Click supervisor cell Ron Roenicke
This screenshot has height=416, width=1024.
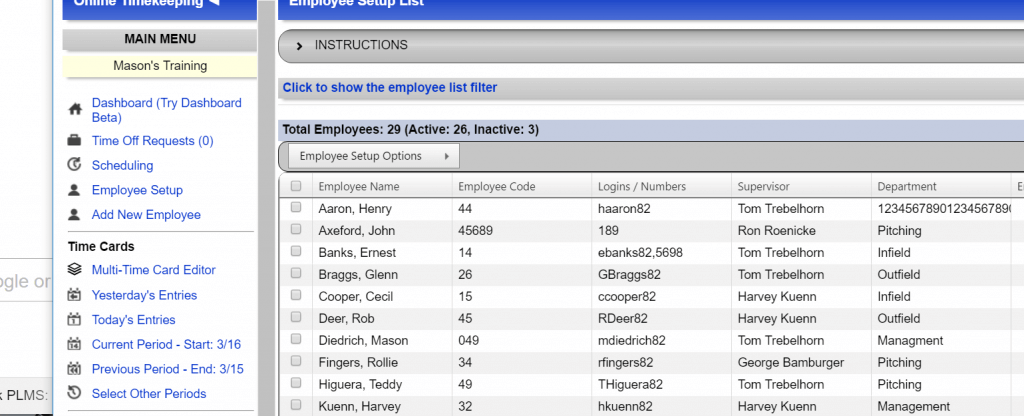tap(776, 231)
